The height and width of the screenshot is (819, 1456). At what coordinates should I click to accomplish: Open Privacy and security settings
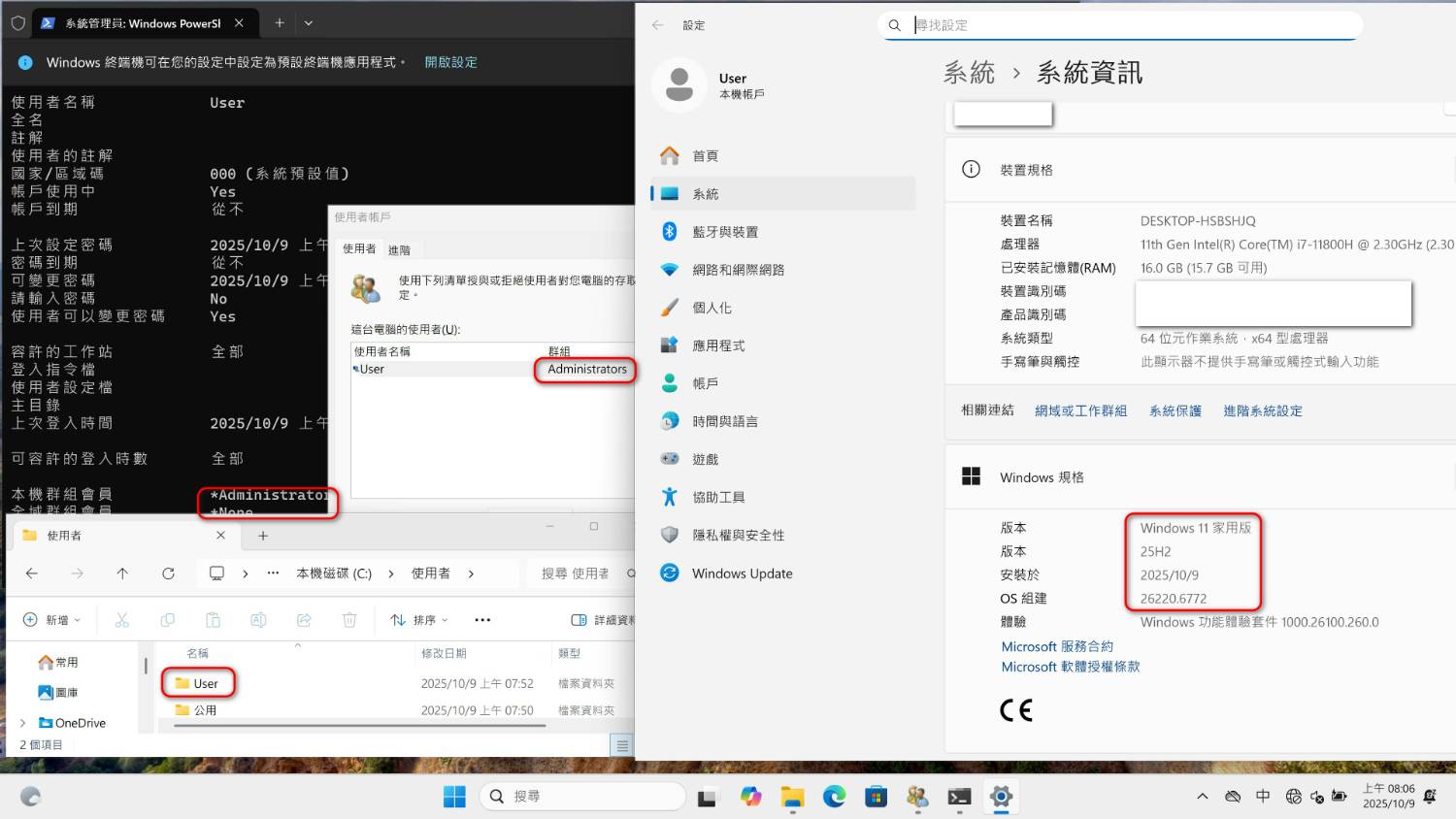(x=738, y=535)
